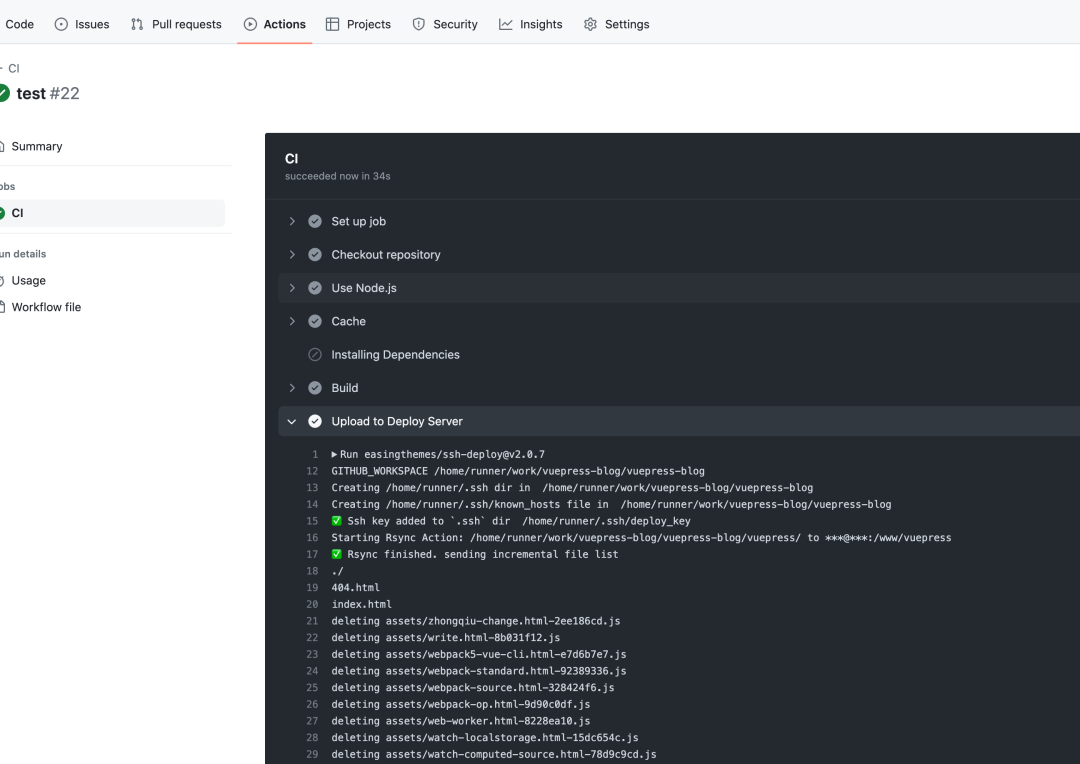
Task: Click the Pull requests icon
Action: (x=137, y=24)
